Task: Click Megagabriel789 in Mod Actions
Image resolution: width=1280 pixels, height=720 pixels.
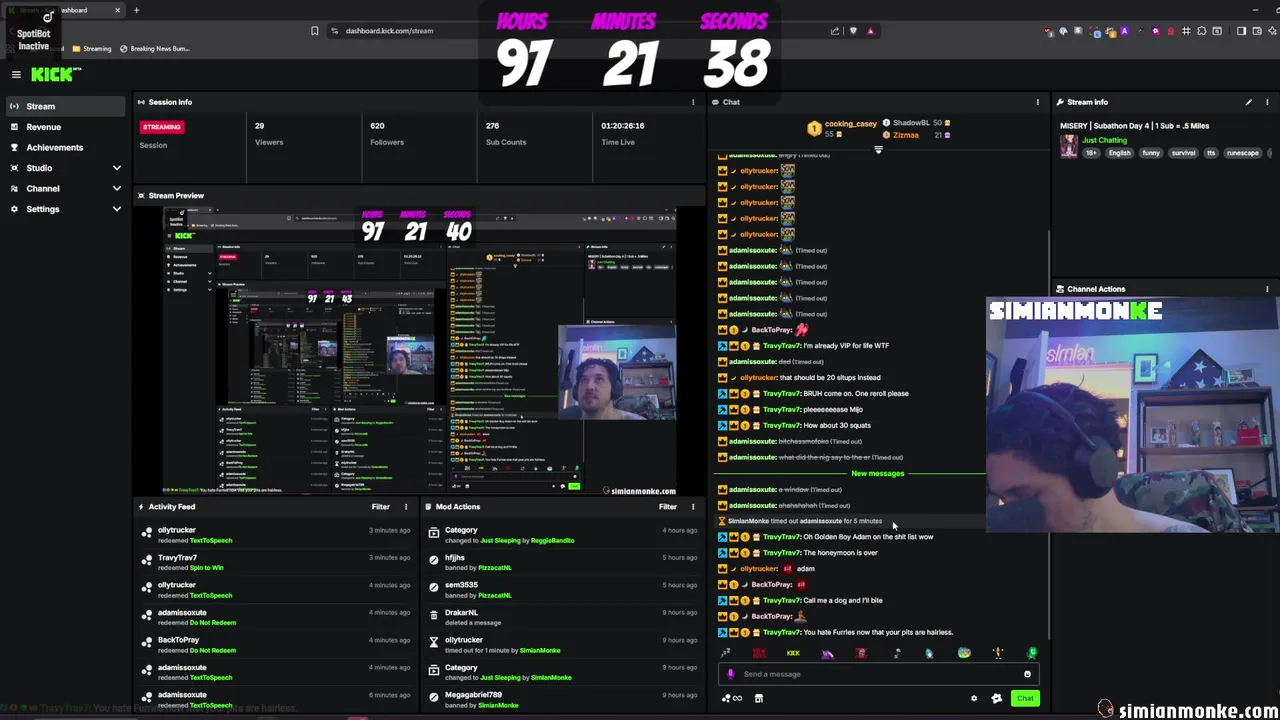Action: 473,695
